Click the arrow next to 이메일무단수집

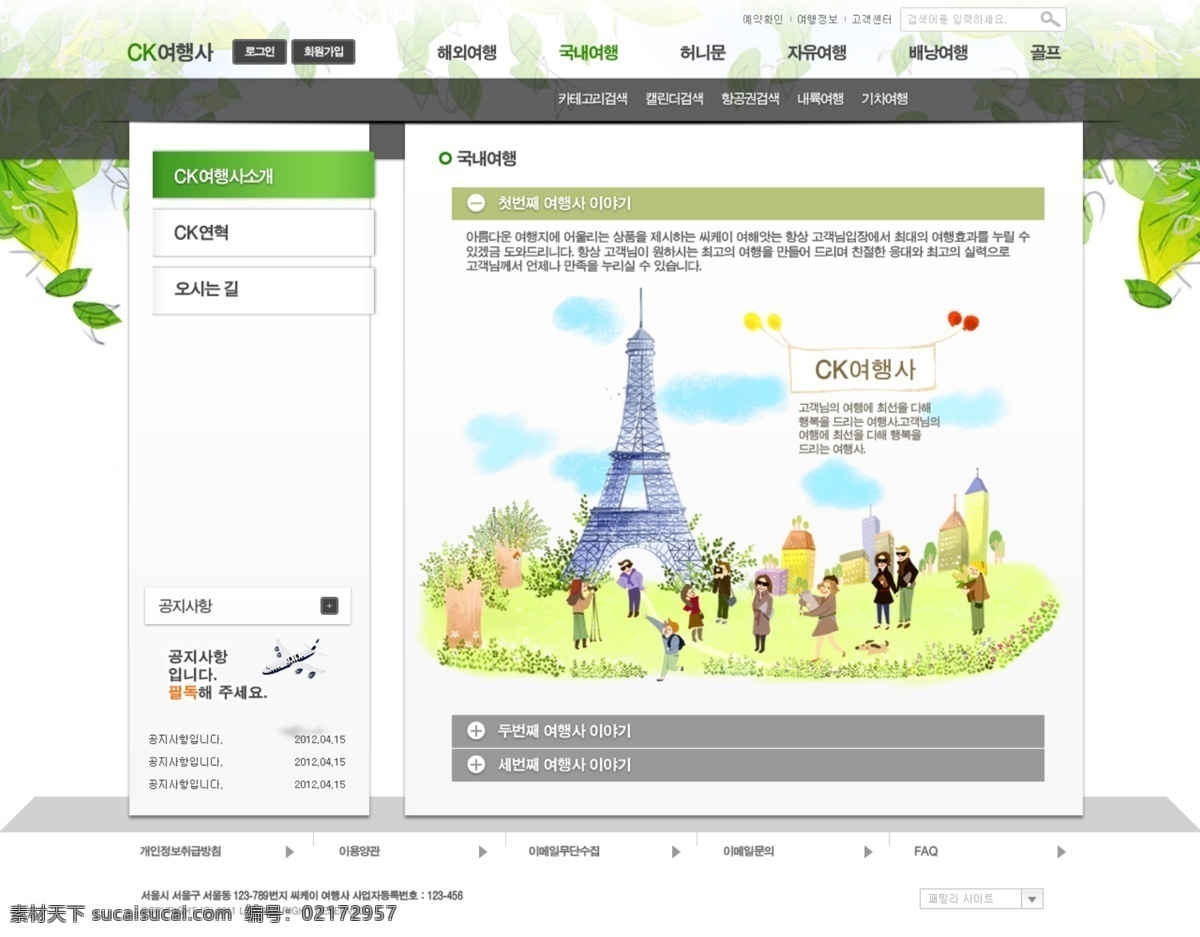(675, 852)
